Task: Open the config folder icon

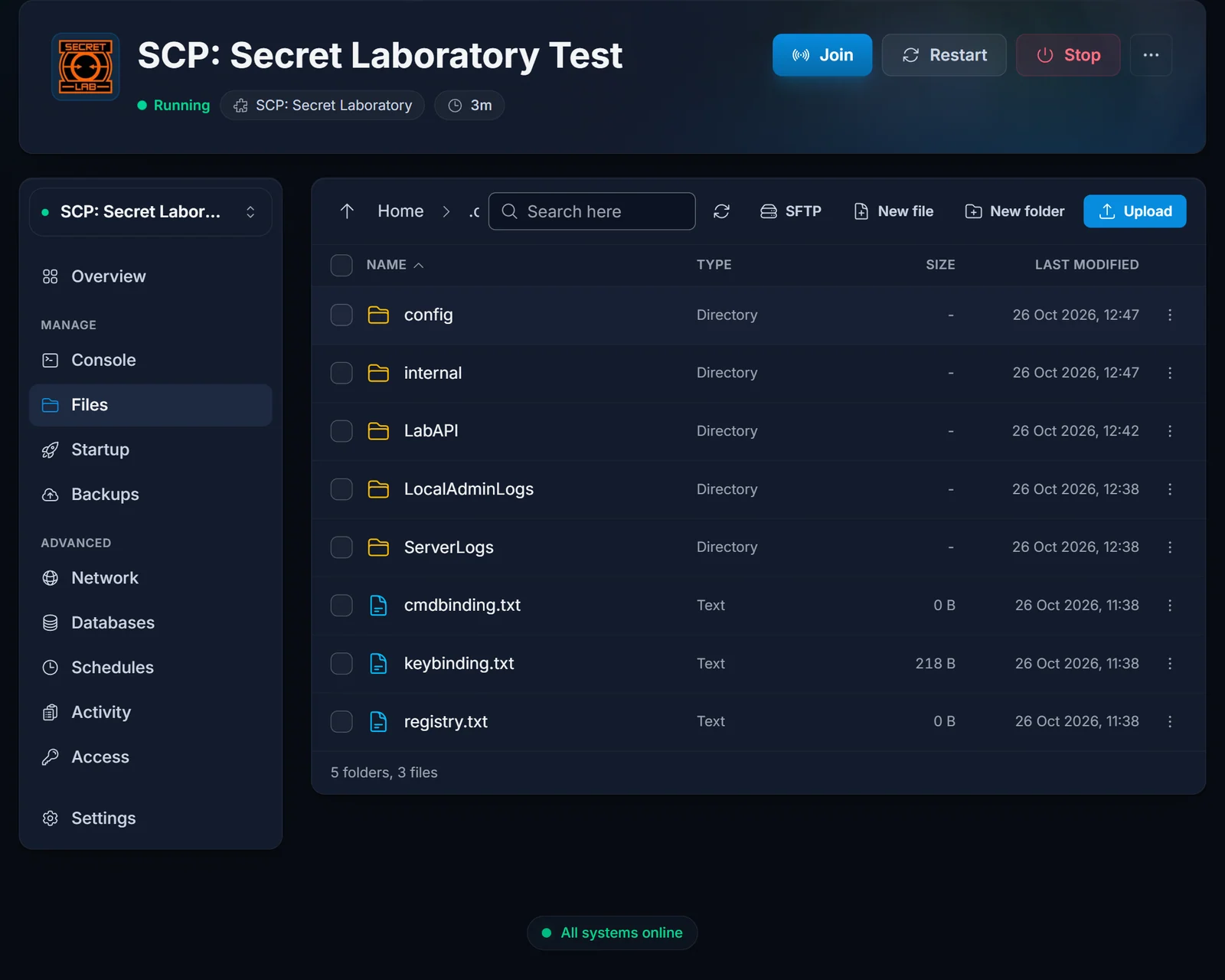Action: [378, 315]
